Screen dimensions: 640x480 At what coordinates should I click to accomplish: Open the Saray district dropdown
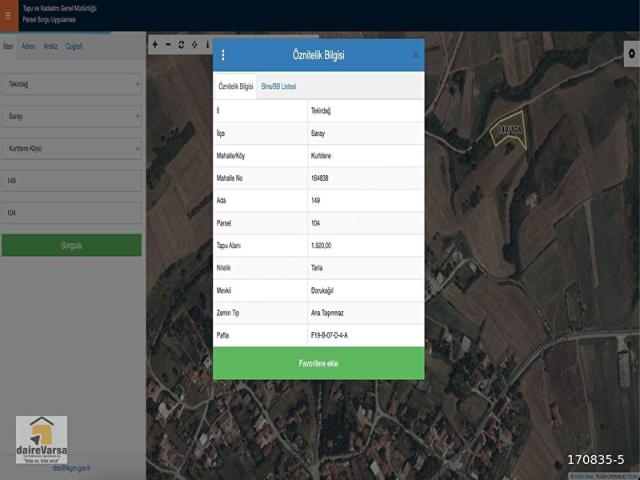click(72, 116)
